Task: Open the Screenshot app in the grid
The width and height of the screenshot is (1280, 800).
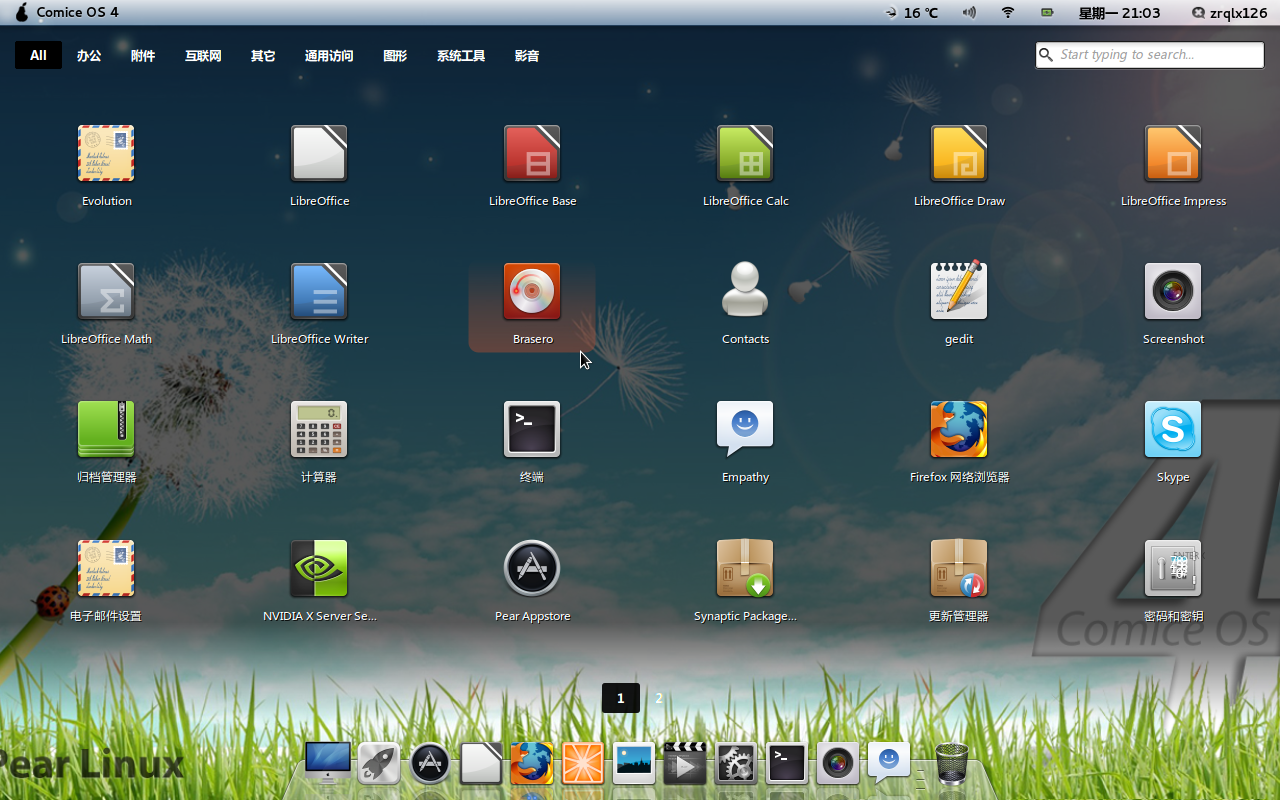Action: pos(1173,291)
